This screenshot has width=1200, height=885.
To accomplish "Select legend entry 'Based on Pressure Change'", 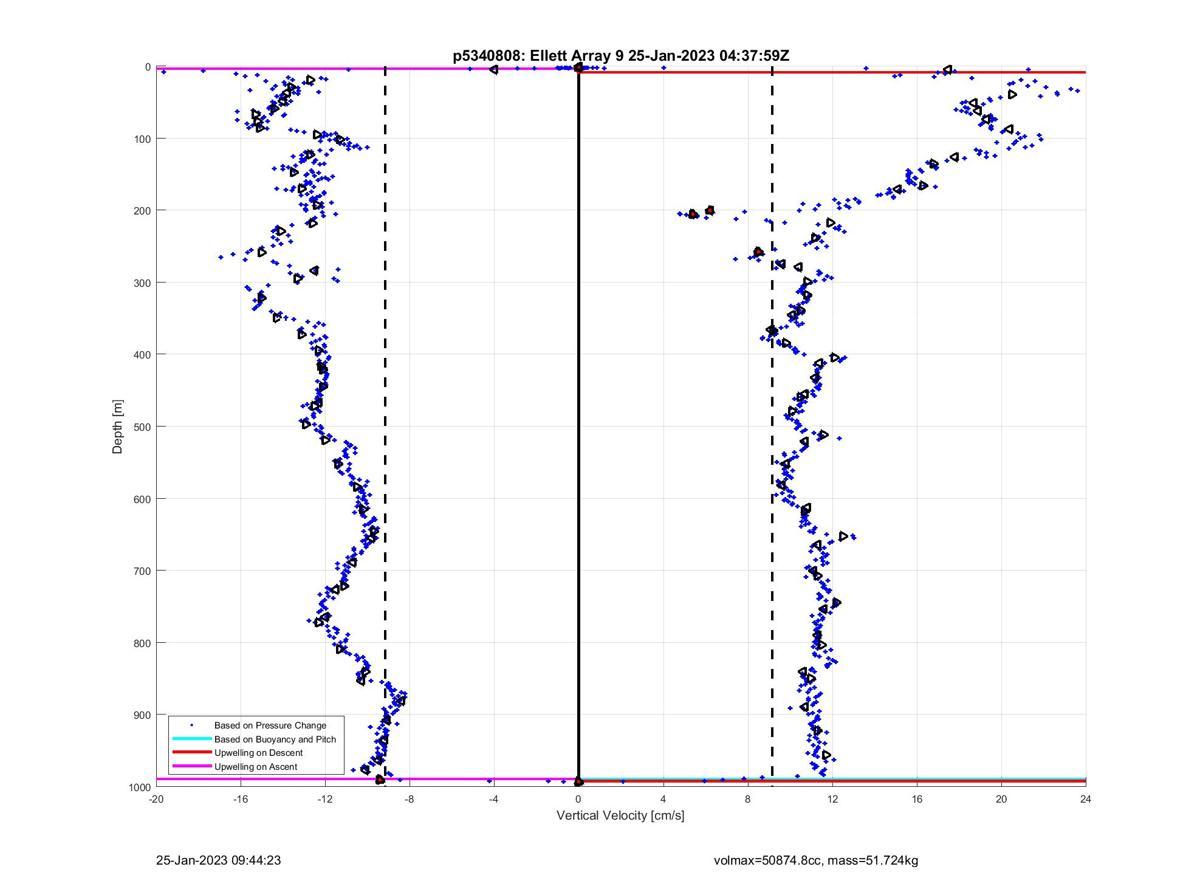I will point(270,725).
